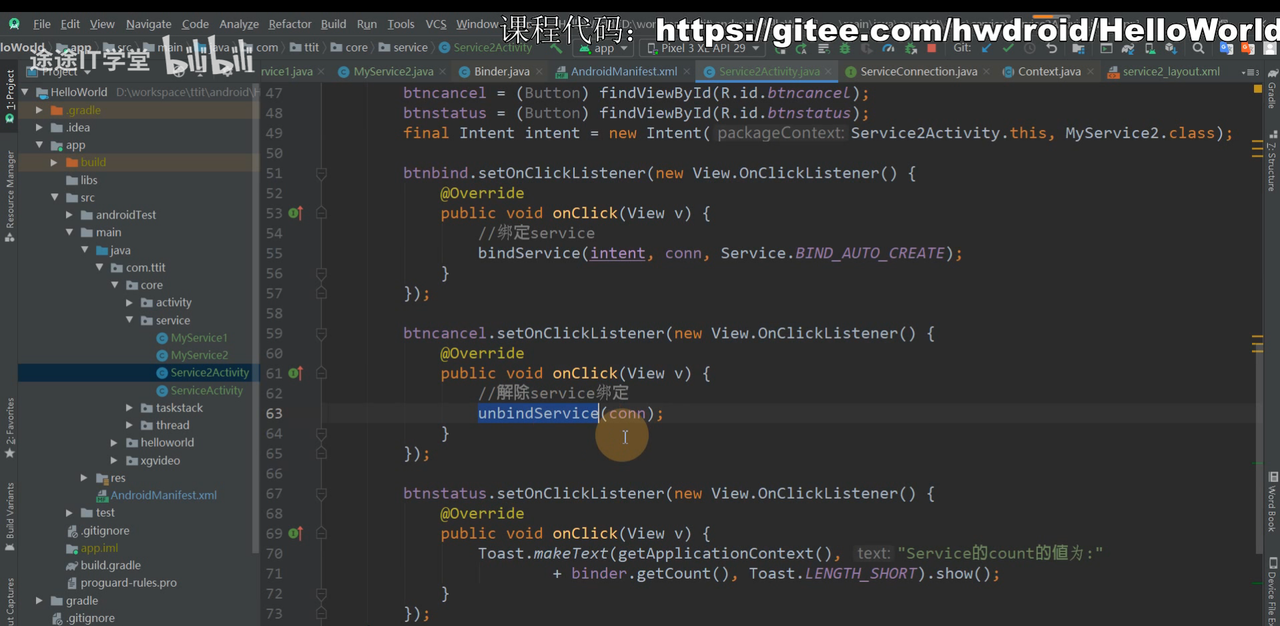Click the blue Translate plugin icon
1280x626 pixels.
(1225, 47)
